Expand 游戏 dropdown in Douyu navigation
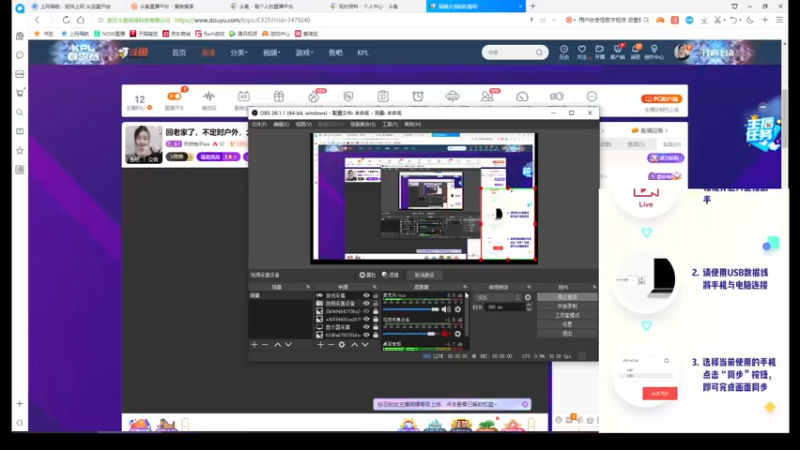 (x=304, y=53)
